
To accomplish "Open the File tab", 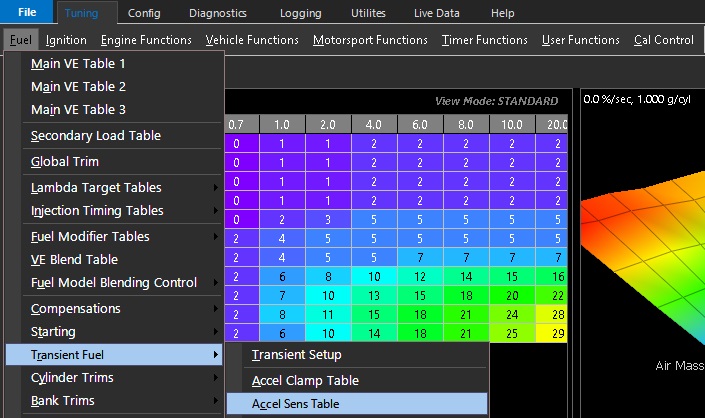I will point(27,13).
